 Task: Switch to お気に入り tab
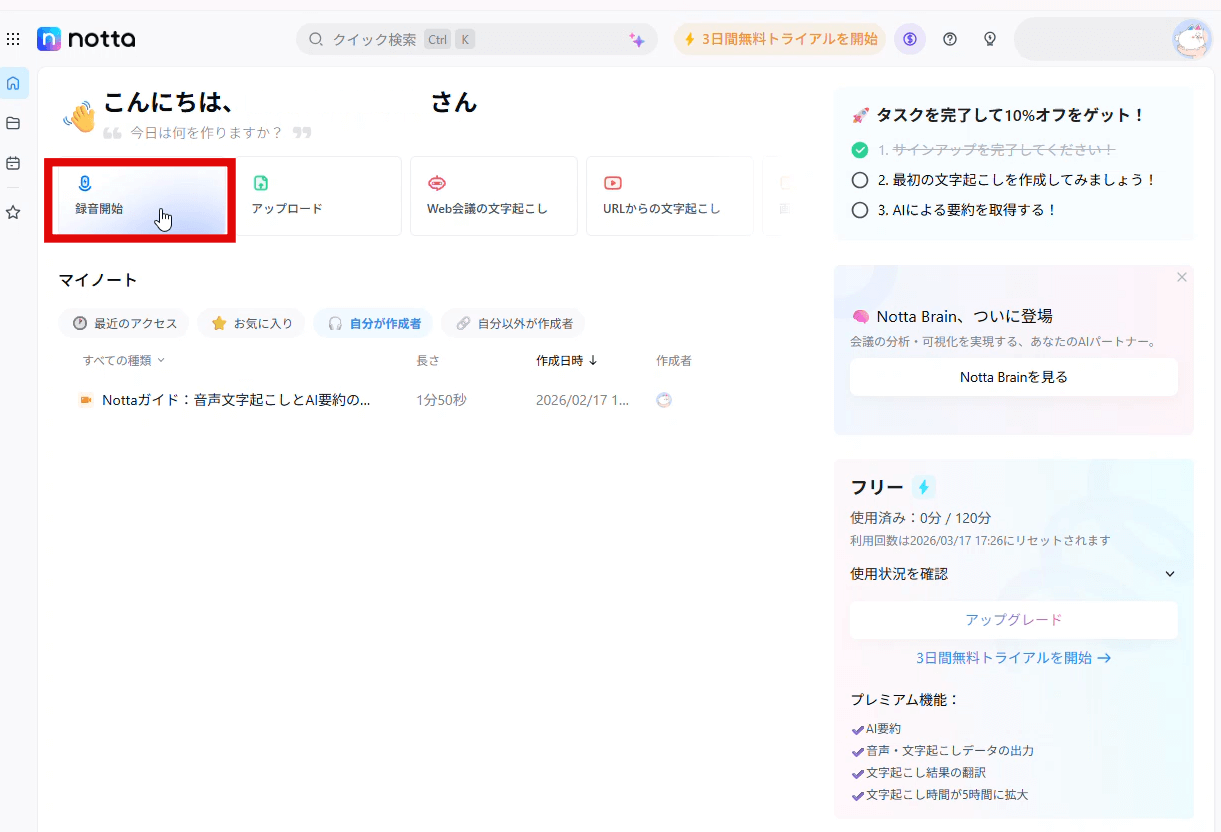tap(252, 323)
